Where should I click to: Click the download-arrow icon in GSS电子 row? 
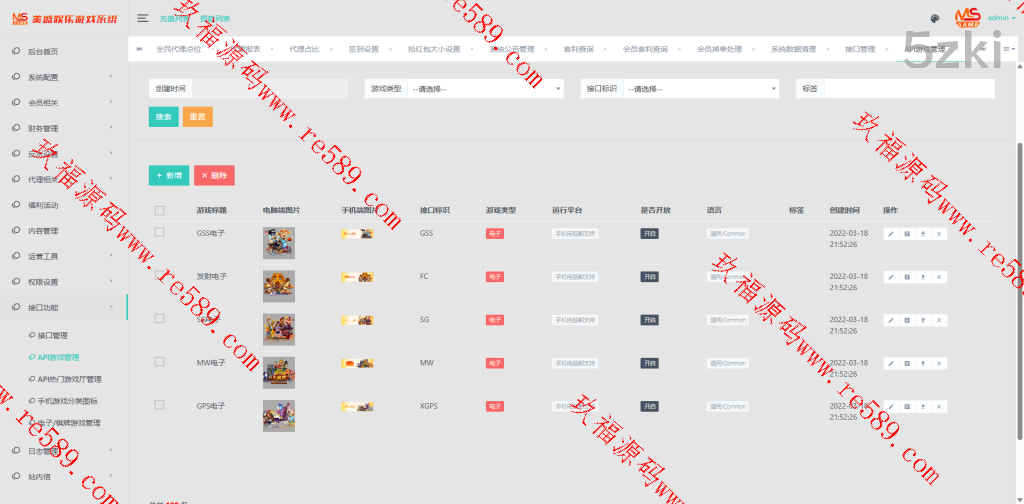pyautogui.click(x=923, y=234)
